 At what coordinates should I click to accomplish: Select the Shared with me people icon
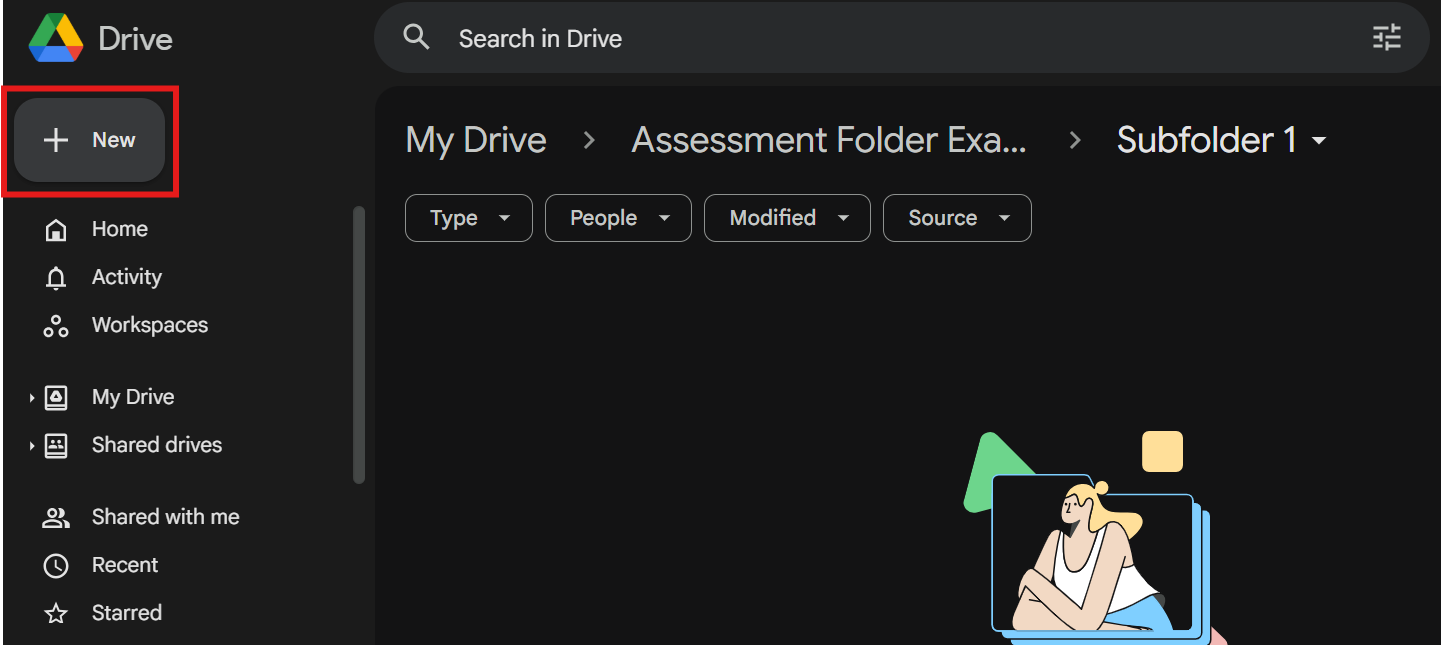56,517
